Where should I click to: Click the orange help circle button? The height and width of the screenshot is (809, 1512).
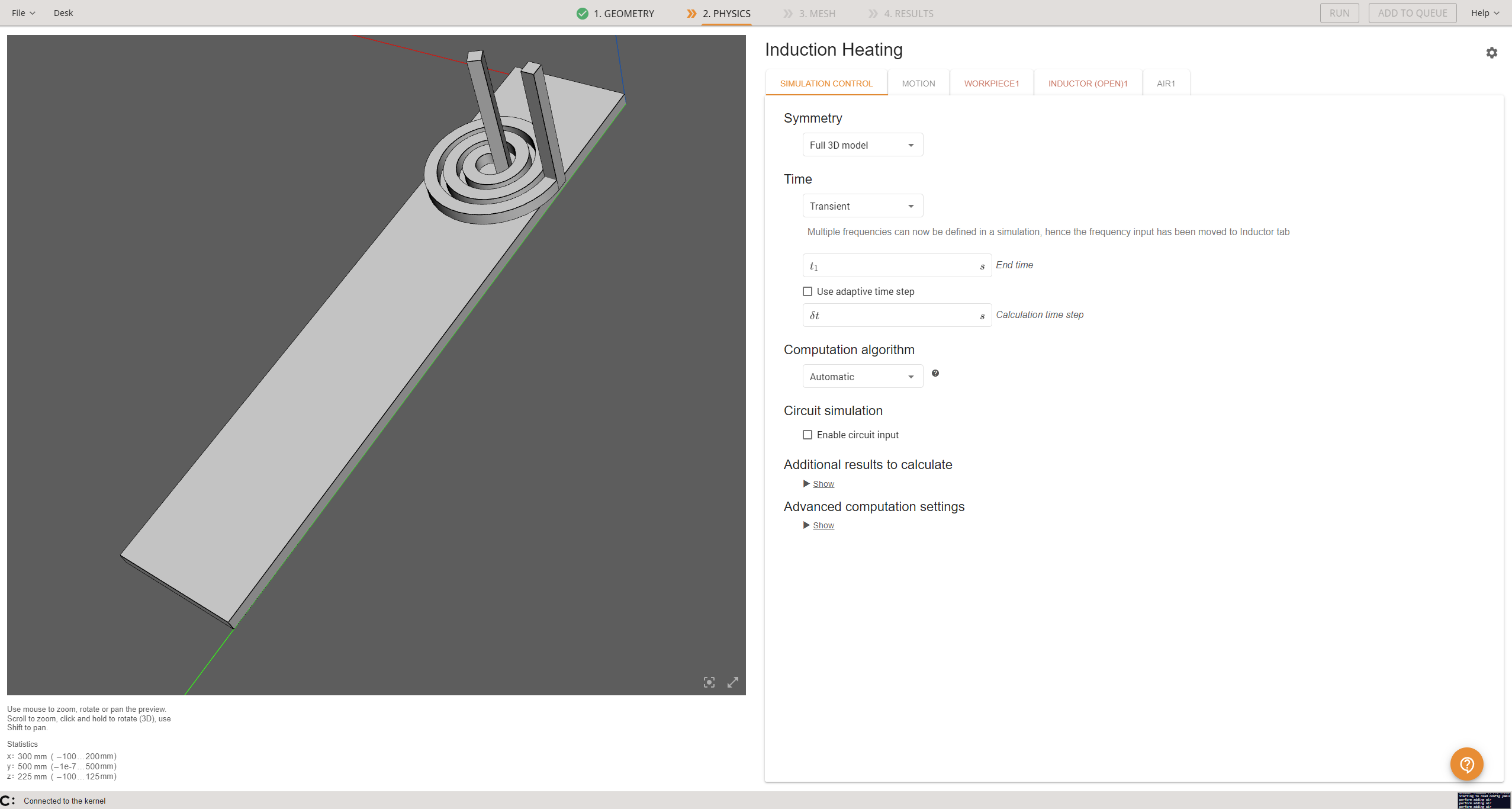[1466, 764]
